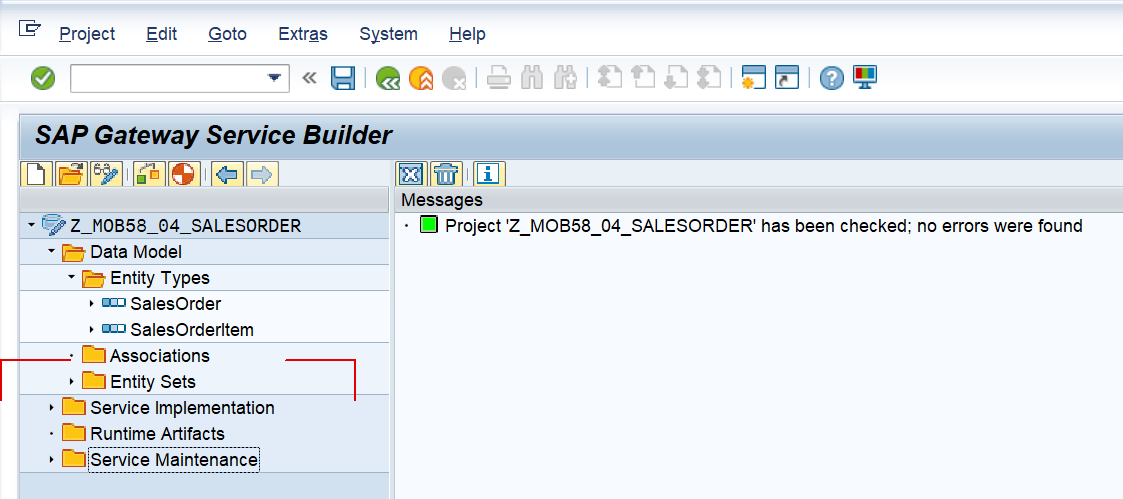Click the green Enter checkmark icon

coord(43,78)
